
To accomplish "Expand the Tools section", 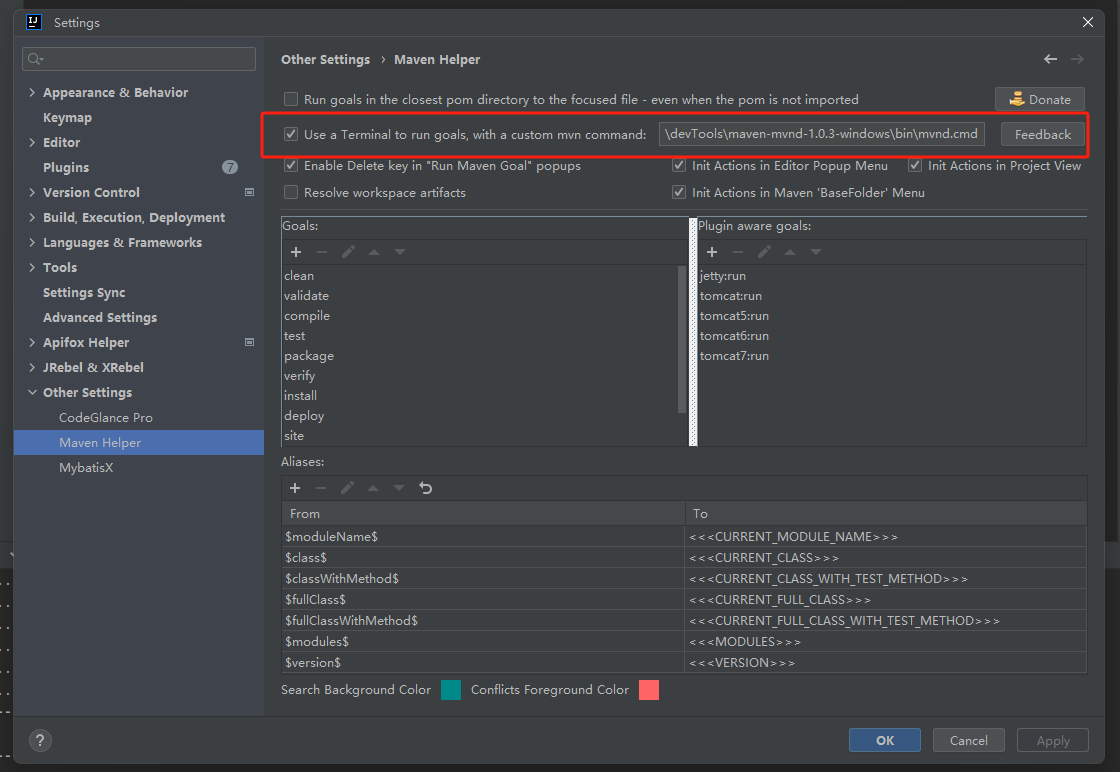I will coord(32,267).
